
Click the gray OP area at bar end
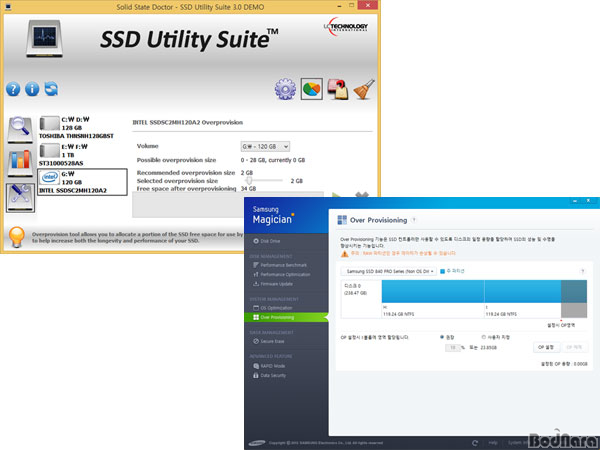pos(574,298)
